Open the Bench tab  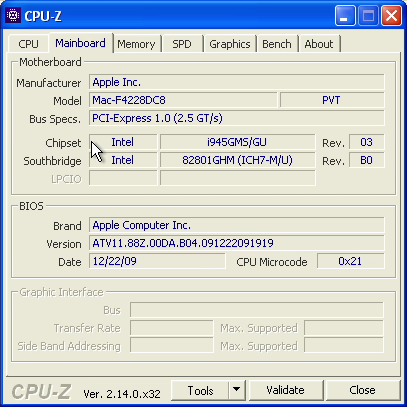pos(277,44)
